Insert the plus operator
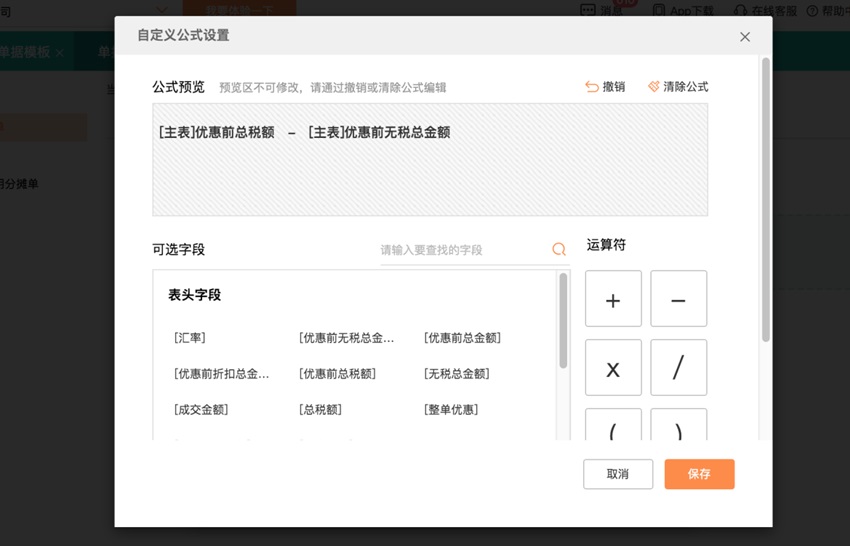The height and width of the screenshot is (546, 850). click(613, 299)
